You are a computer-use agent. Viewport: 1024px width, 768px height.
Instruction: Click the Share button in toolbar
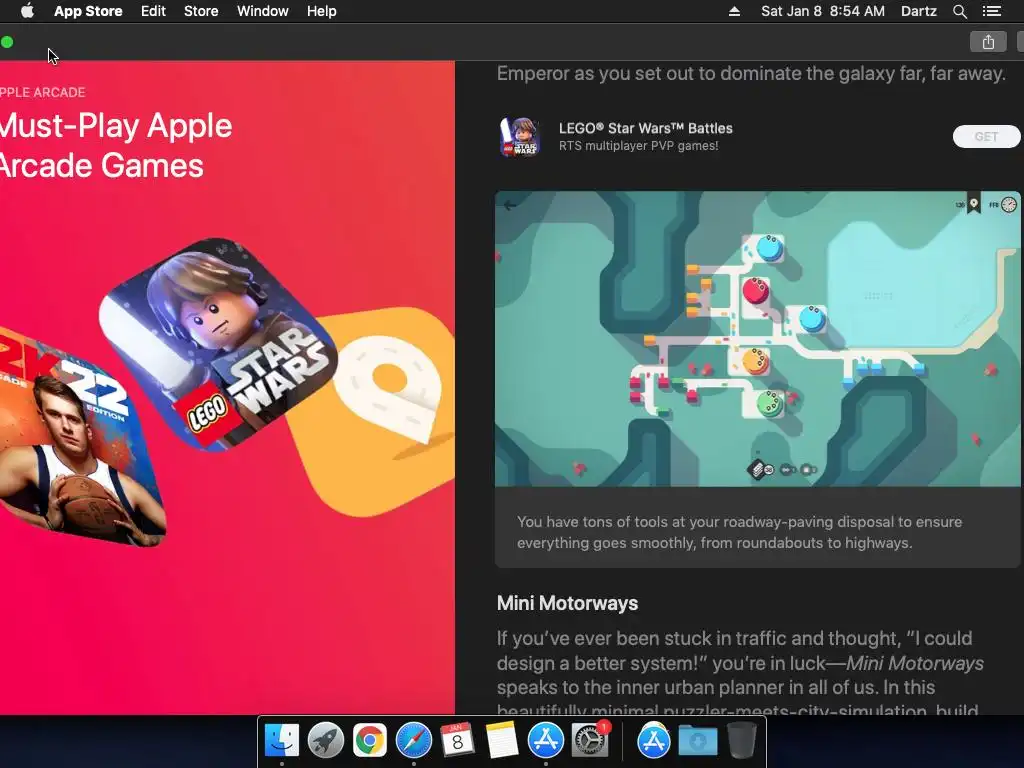pos(988,42)
